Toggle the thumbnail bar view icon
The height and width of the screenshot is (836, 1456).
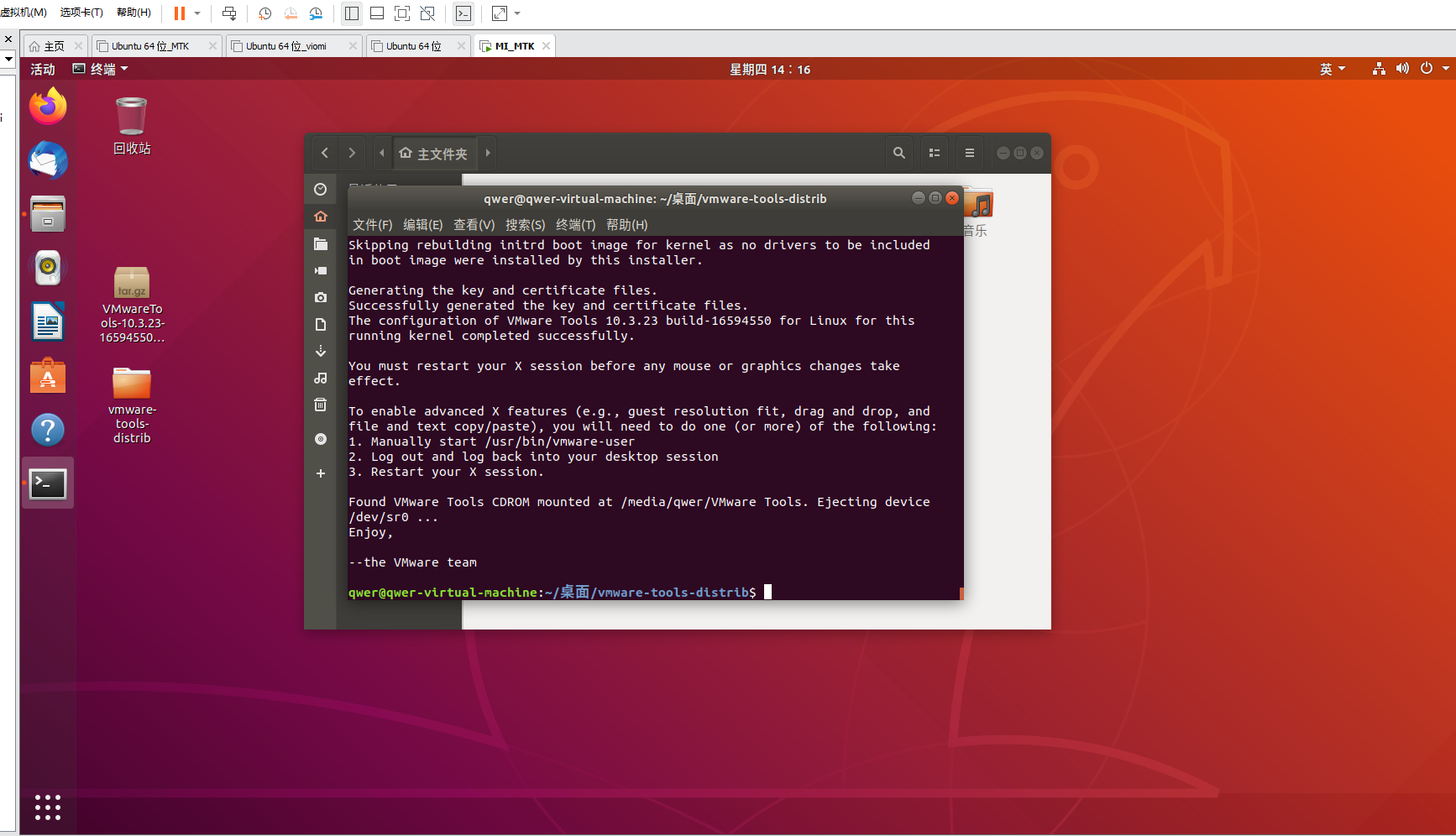(377, 13)
